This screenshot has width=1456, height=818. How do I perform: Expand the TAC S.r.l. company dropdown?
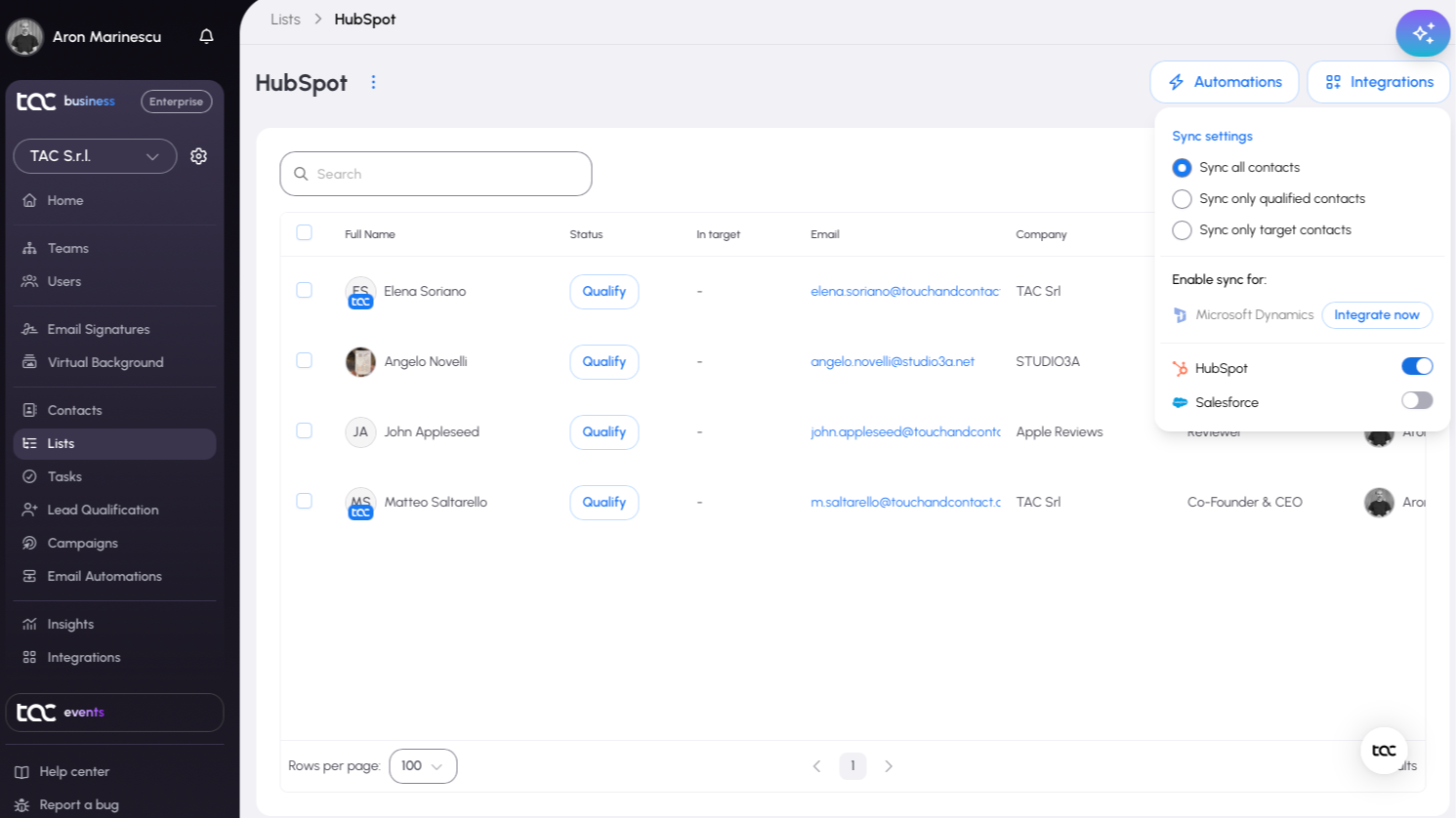click(95, 156)
